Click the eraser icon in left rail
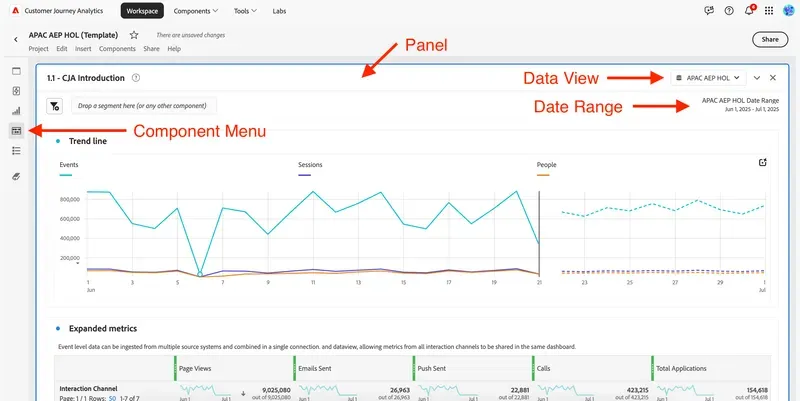The width and height of the screenshot is (800, 401). 16,177
